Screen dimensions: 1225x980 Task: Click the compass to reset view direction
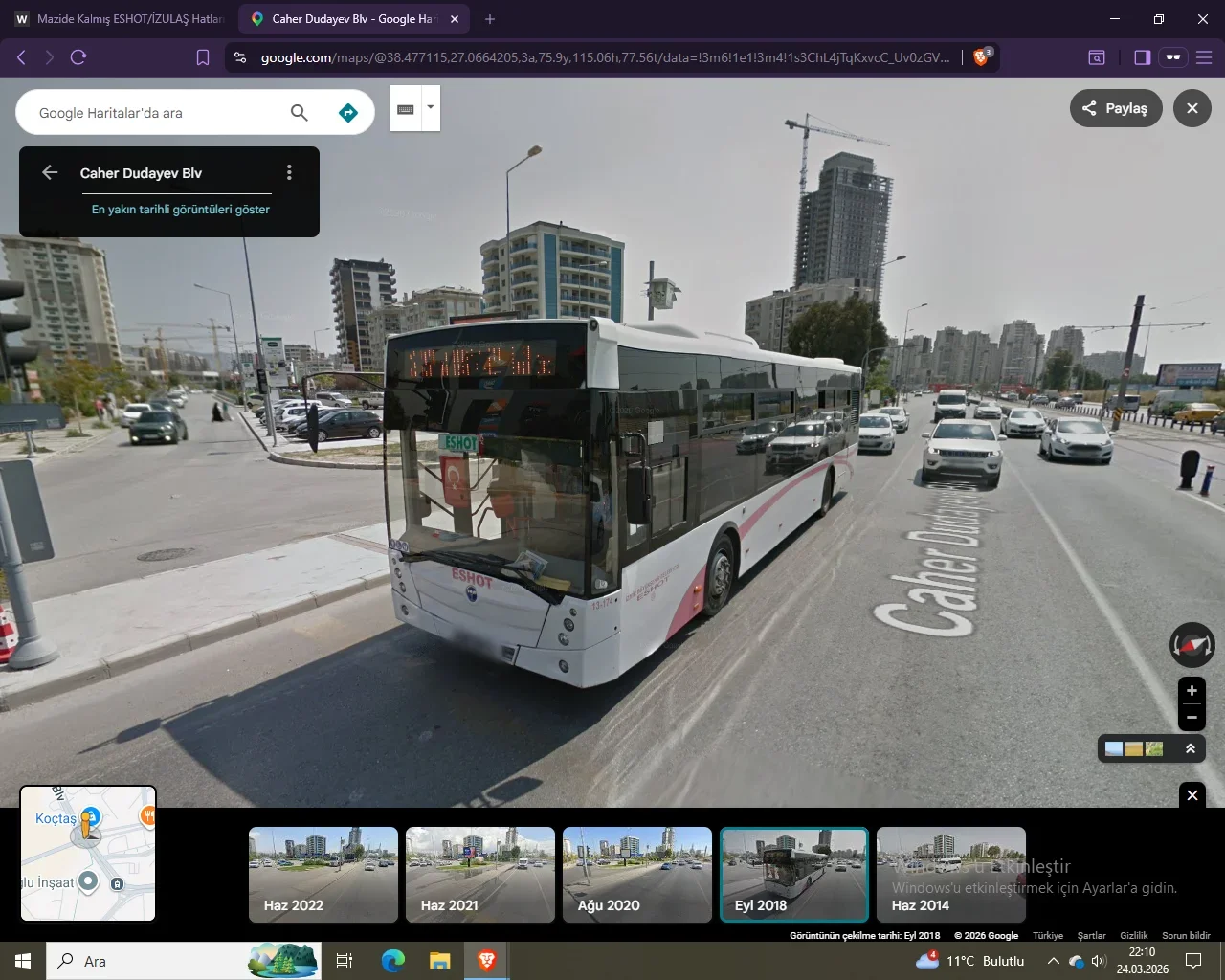pos(1192,645)
